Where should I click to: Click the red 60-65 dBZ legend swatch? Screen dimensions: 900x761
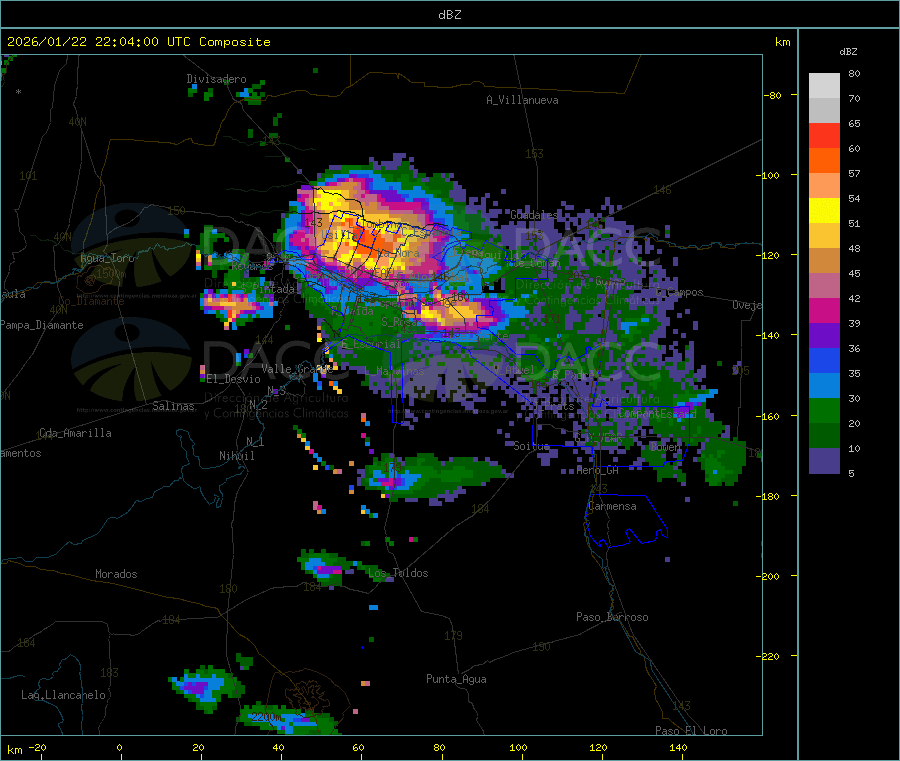point(824,135)
